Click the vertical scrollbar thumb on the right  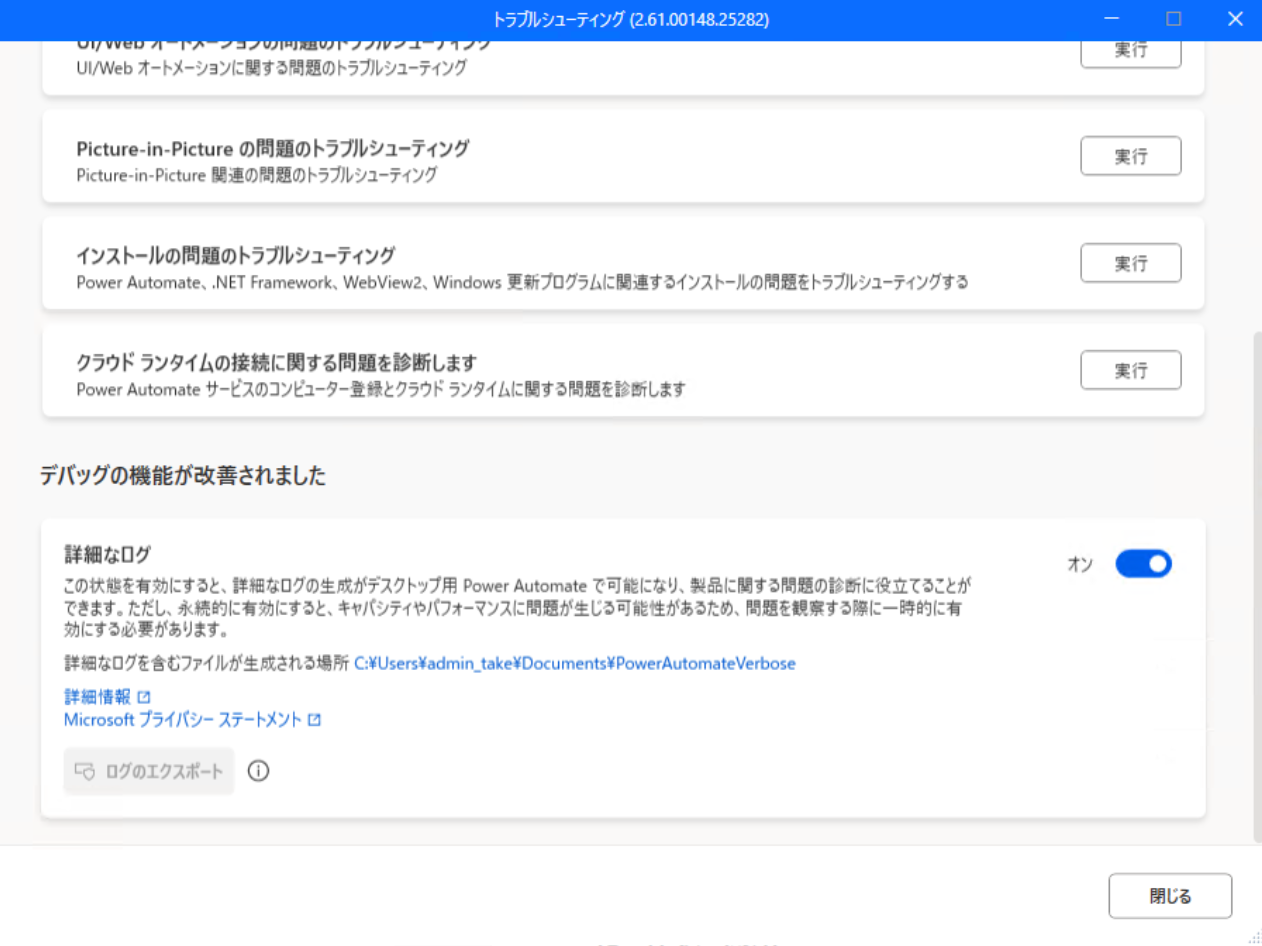1257,585
